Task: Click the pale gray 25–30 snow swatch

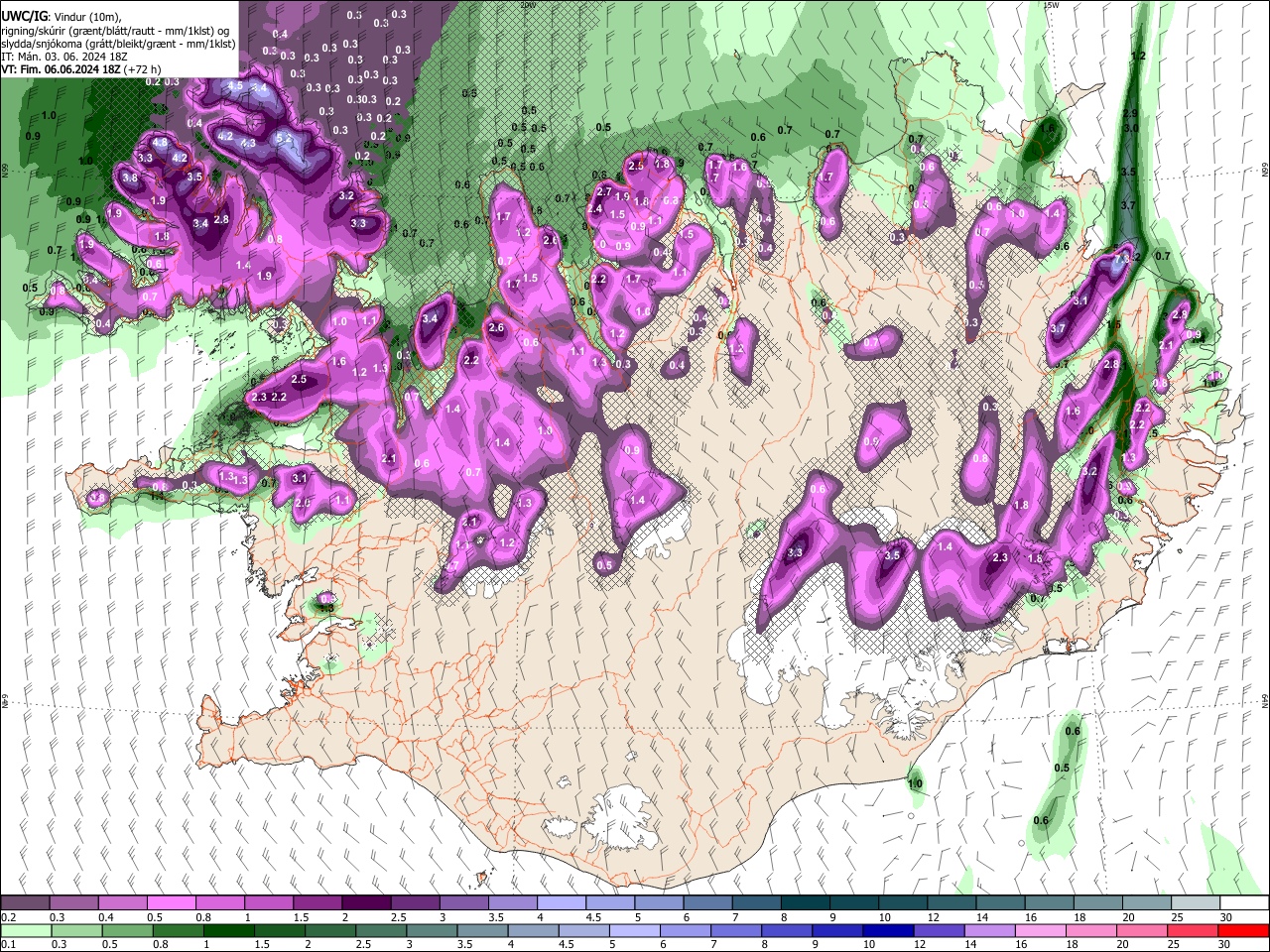Action: [x=1195, y=902]
